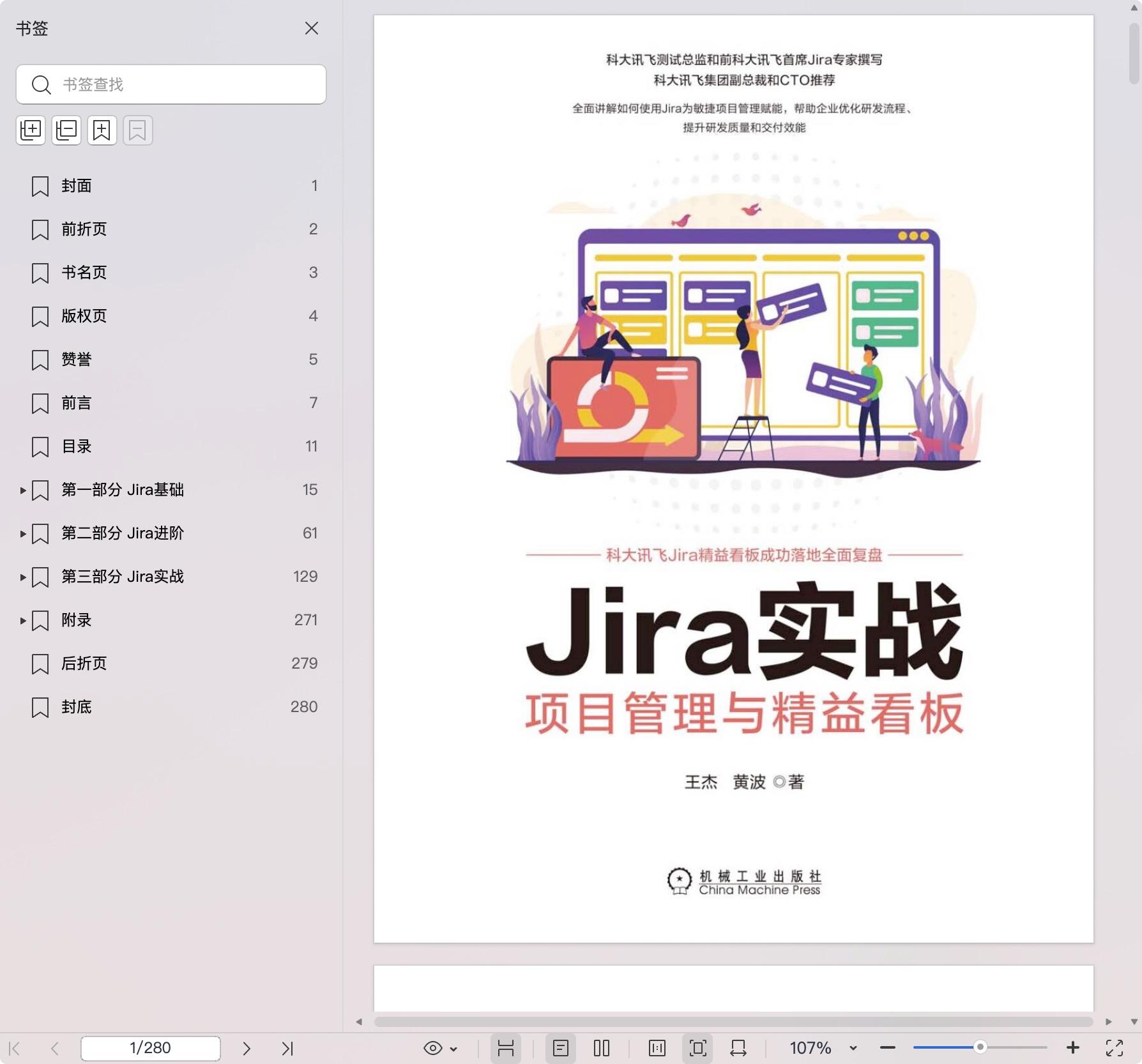Screen dimensions: 1142x1064
Task: Click the bookmark icon beside 封底
Action: click(40, 708)
